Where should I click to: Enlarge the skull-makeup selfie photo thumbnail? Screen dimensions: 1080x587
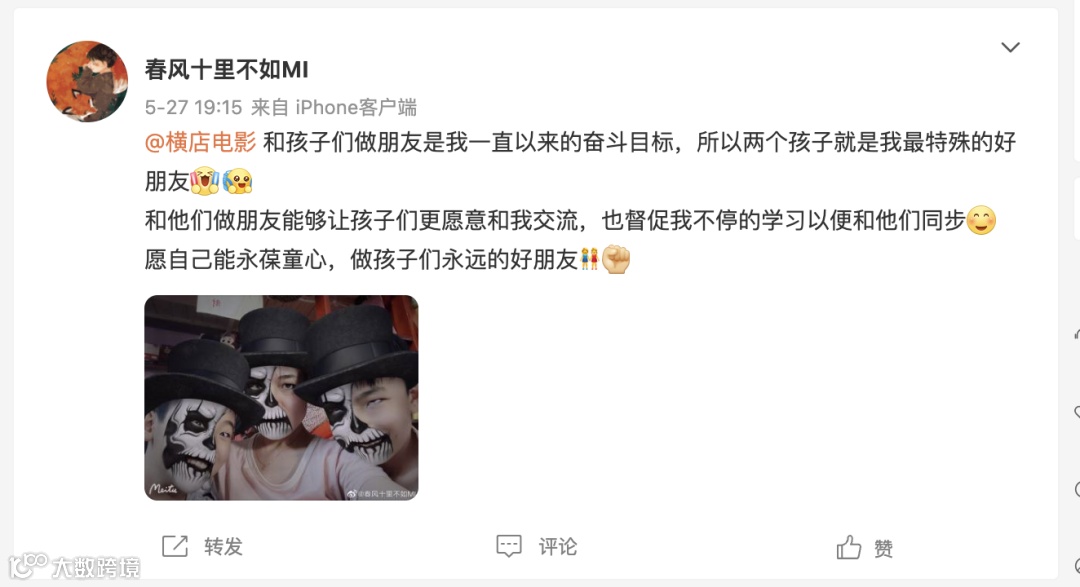coord(281,398)
